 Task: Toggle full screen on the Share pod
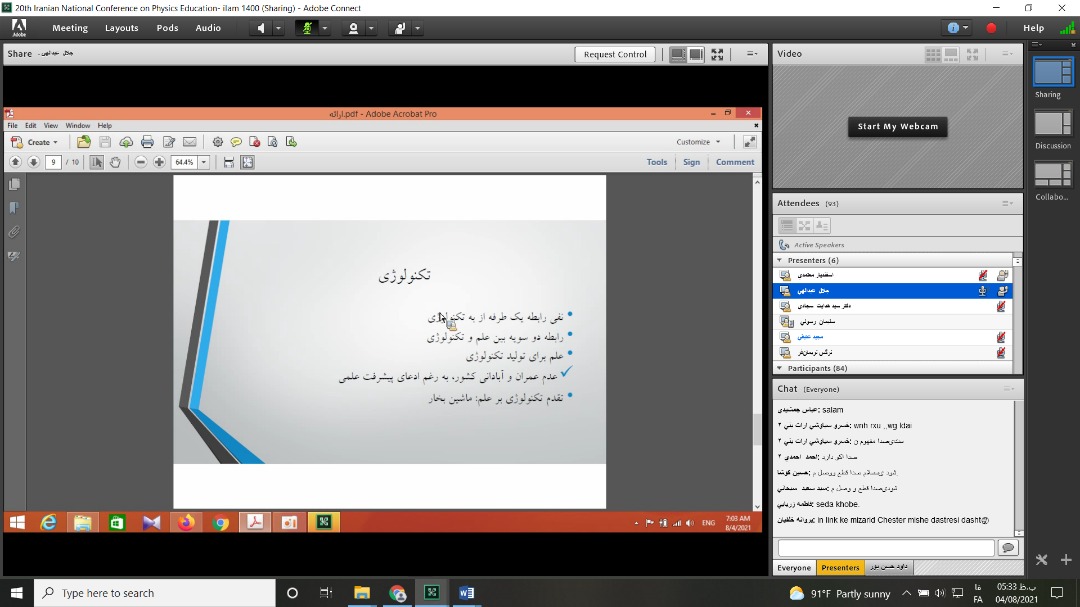717,54
